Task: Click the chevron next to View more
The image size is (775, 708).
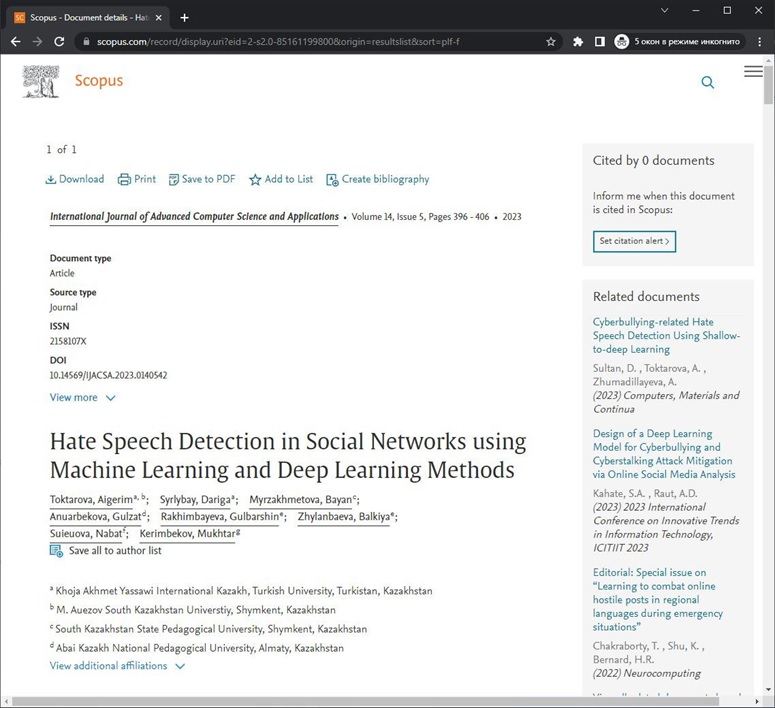Action: coord(111,398)
